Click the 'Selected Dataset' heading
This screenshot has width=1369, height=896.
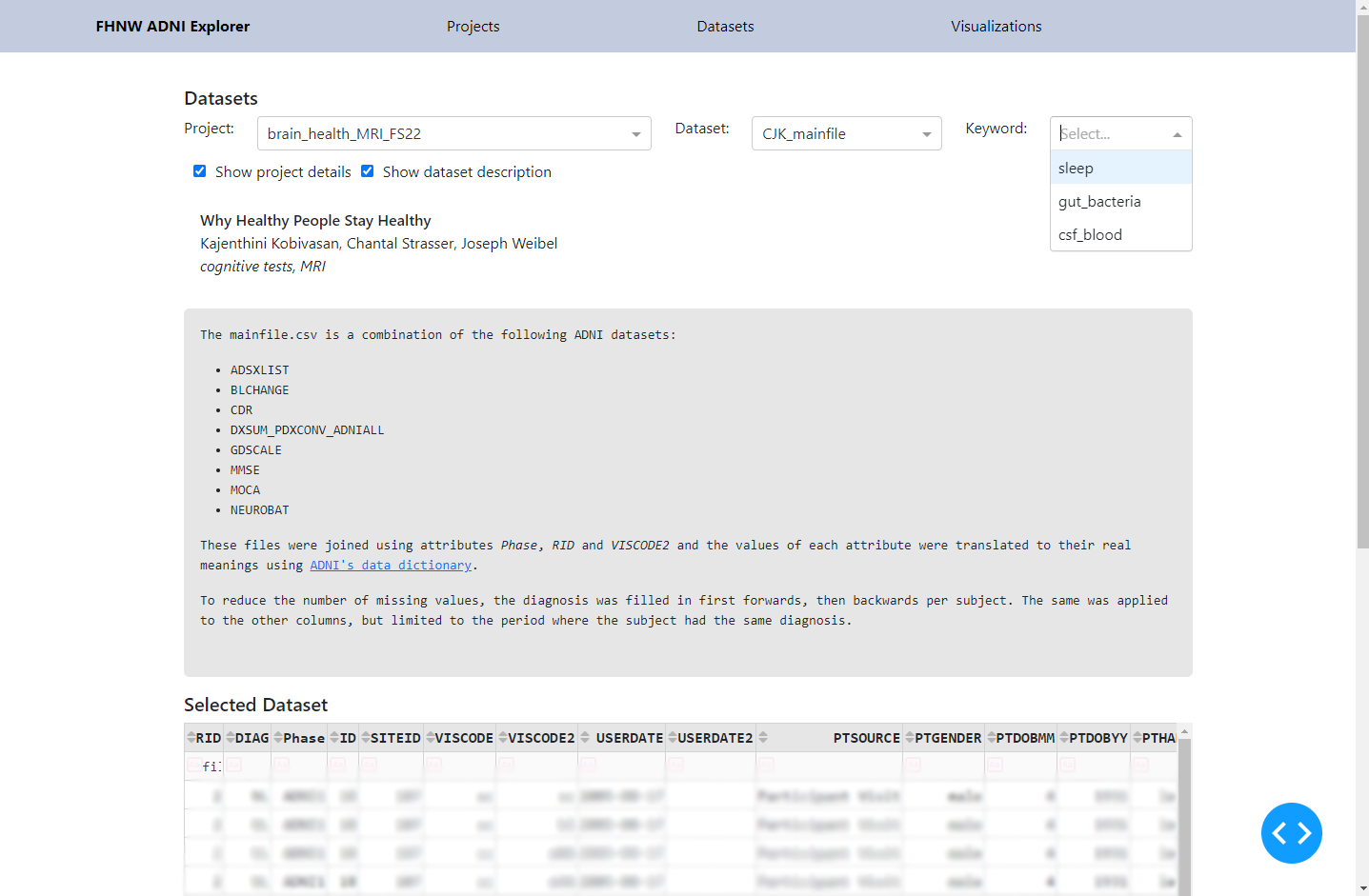pyautogui.click(x=255, y=705)
